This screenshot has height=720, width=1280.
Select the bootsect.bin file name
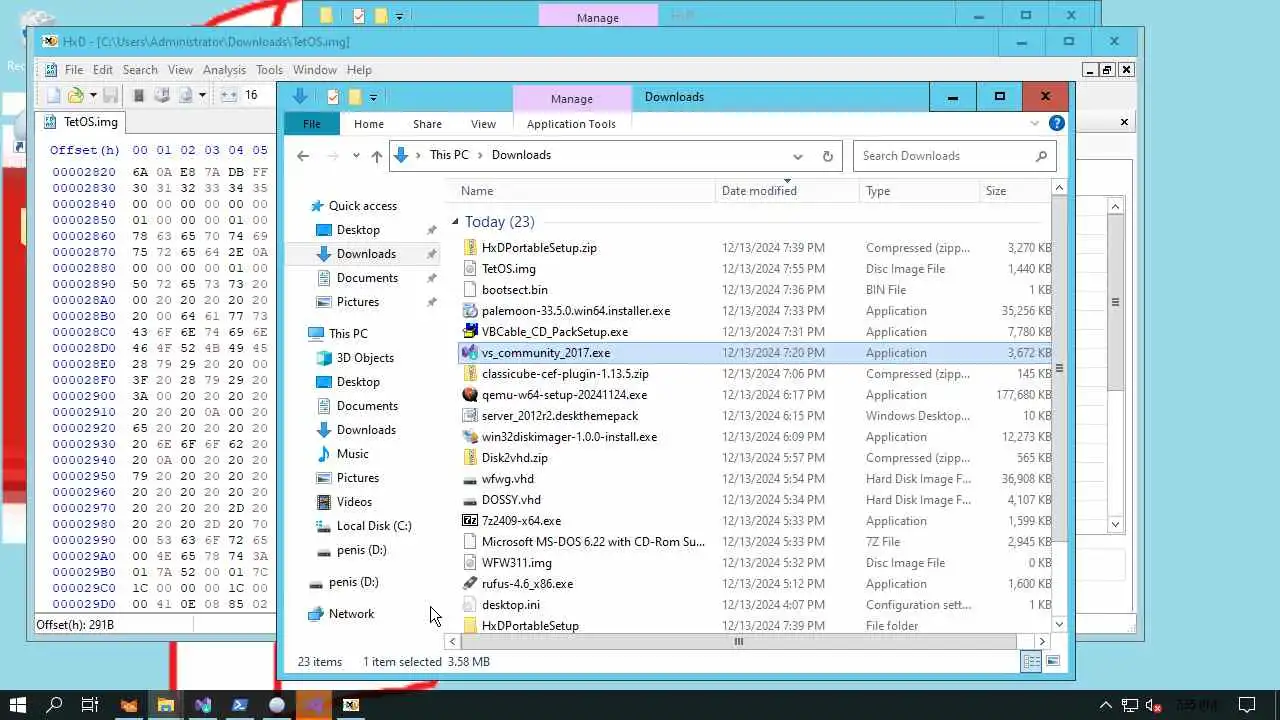pyautogui.click(x=514, y=290)
